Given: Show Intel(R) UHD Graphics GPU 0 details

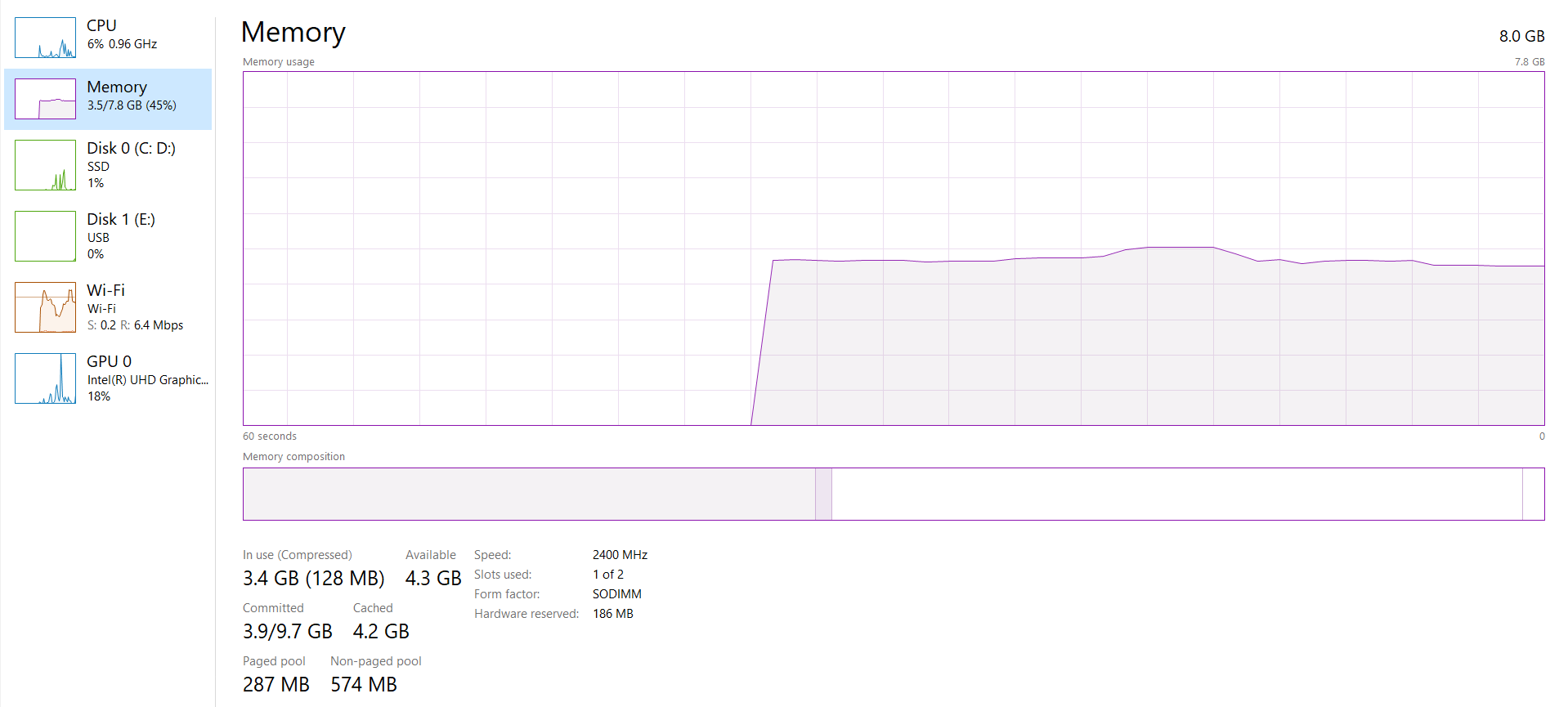Looking at the screenshot, I should pos(147,378).
